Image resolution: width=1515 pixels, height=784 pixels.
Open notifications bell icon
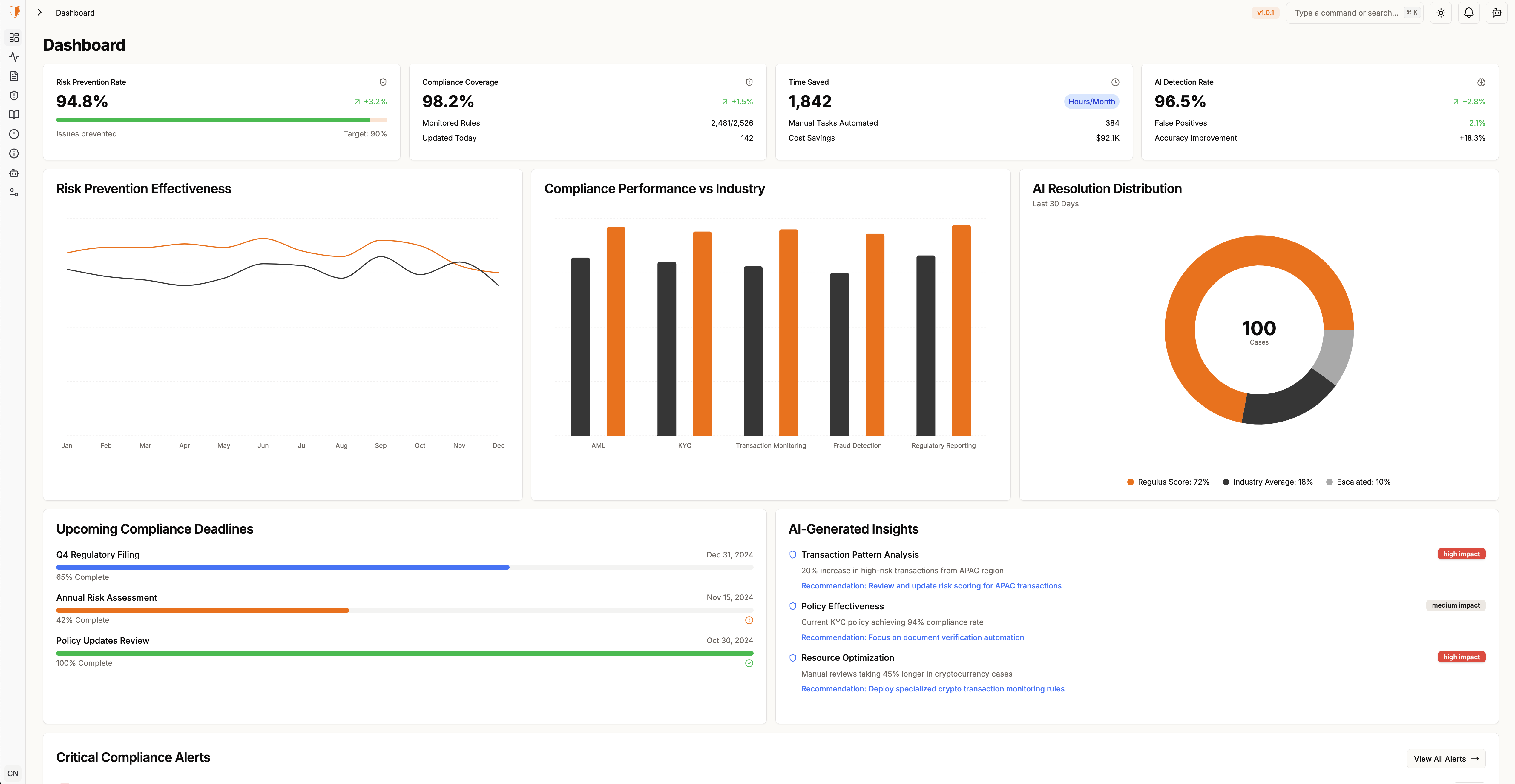click(1468, 12)
